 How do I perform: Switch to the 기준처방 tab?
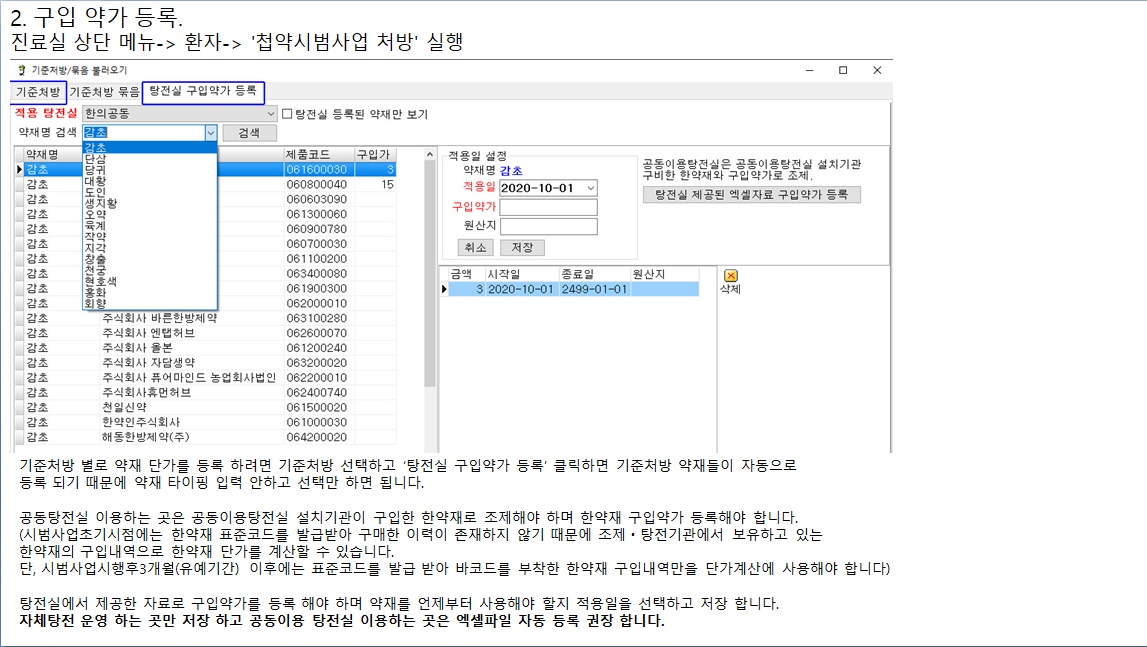click(38, 92)
